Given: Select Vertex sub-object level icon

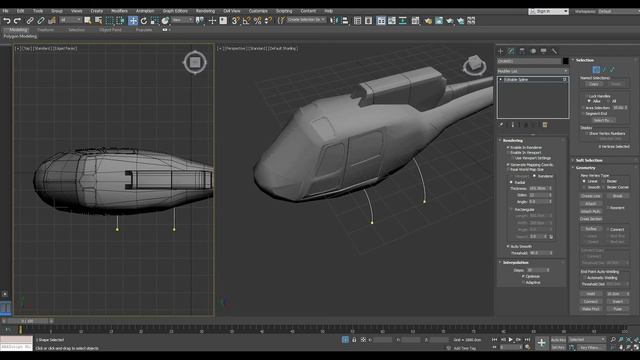Looking at the screenshot, I should [x=596, y=69].
